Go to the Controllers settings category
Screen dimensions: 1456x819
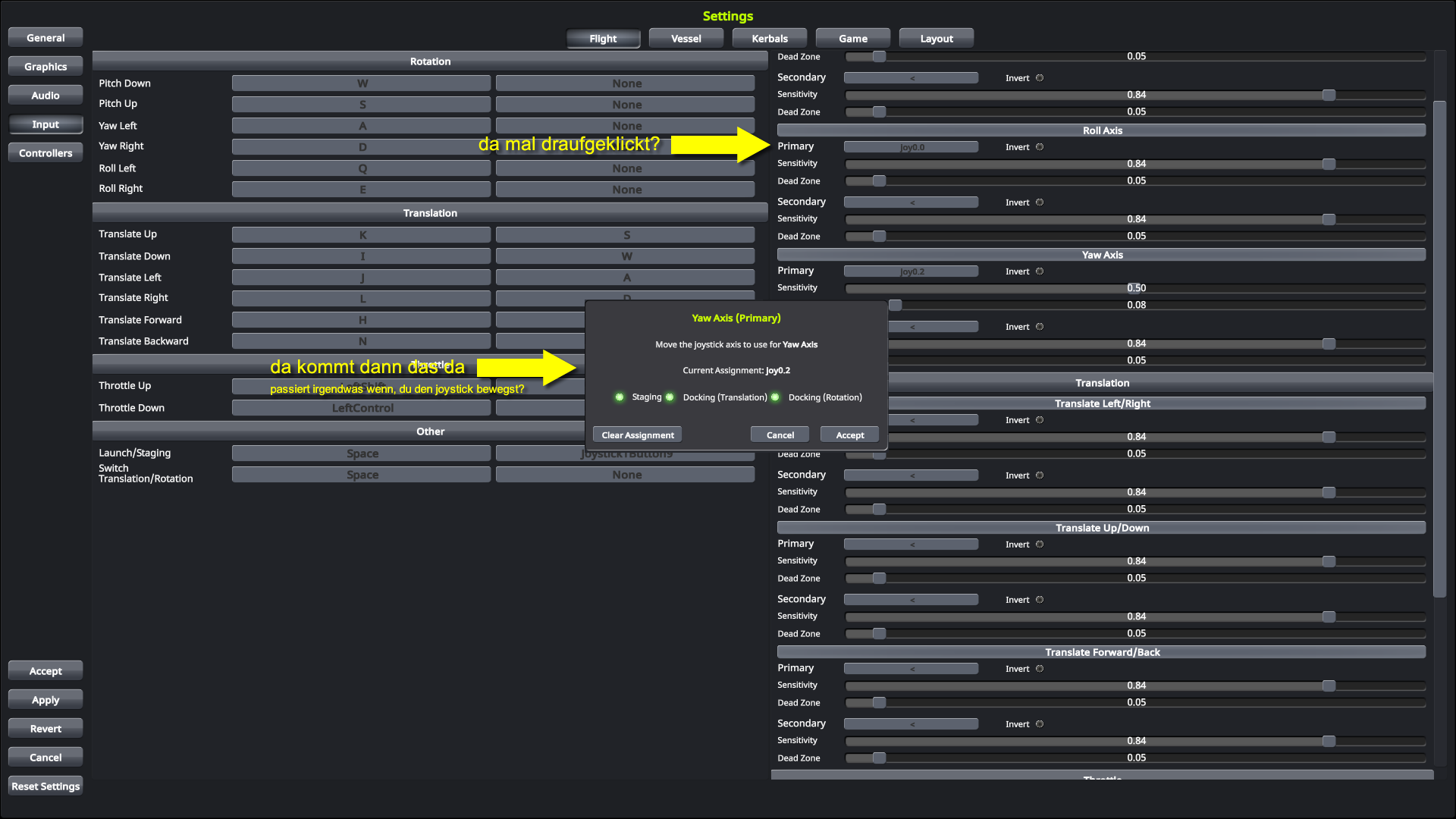(x=45, y=153)
